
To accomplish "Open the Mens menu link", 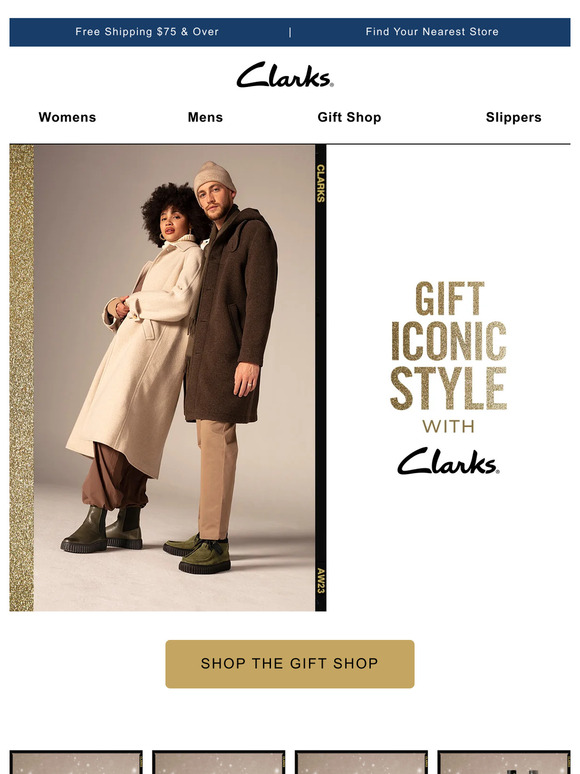I will [x=205, y=117].
